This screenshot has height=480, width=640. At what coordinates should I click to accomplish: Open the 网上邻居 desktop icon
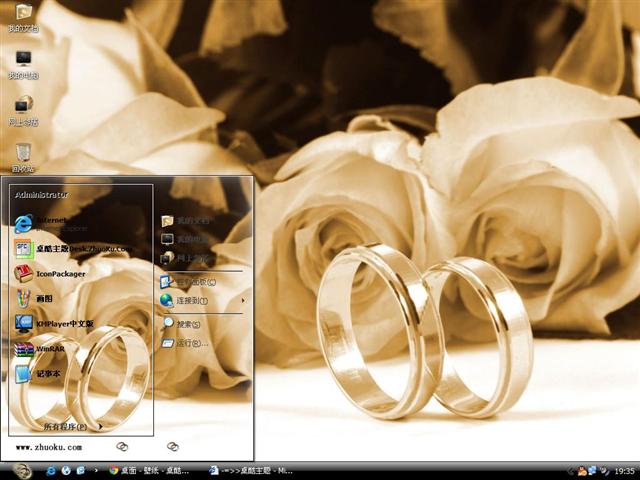[x=23, y=111]
